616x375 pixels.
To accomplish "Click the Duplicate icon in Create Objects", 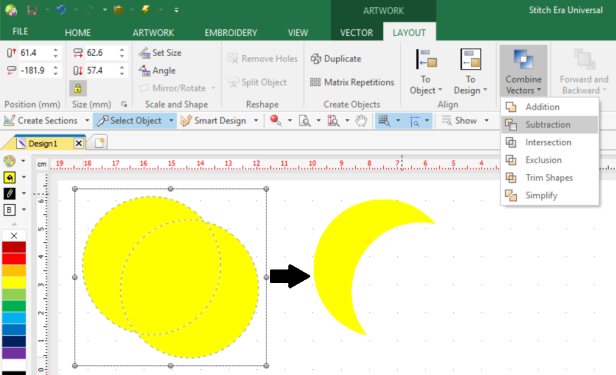I will (316, 59).
